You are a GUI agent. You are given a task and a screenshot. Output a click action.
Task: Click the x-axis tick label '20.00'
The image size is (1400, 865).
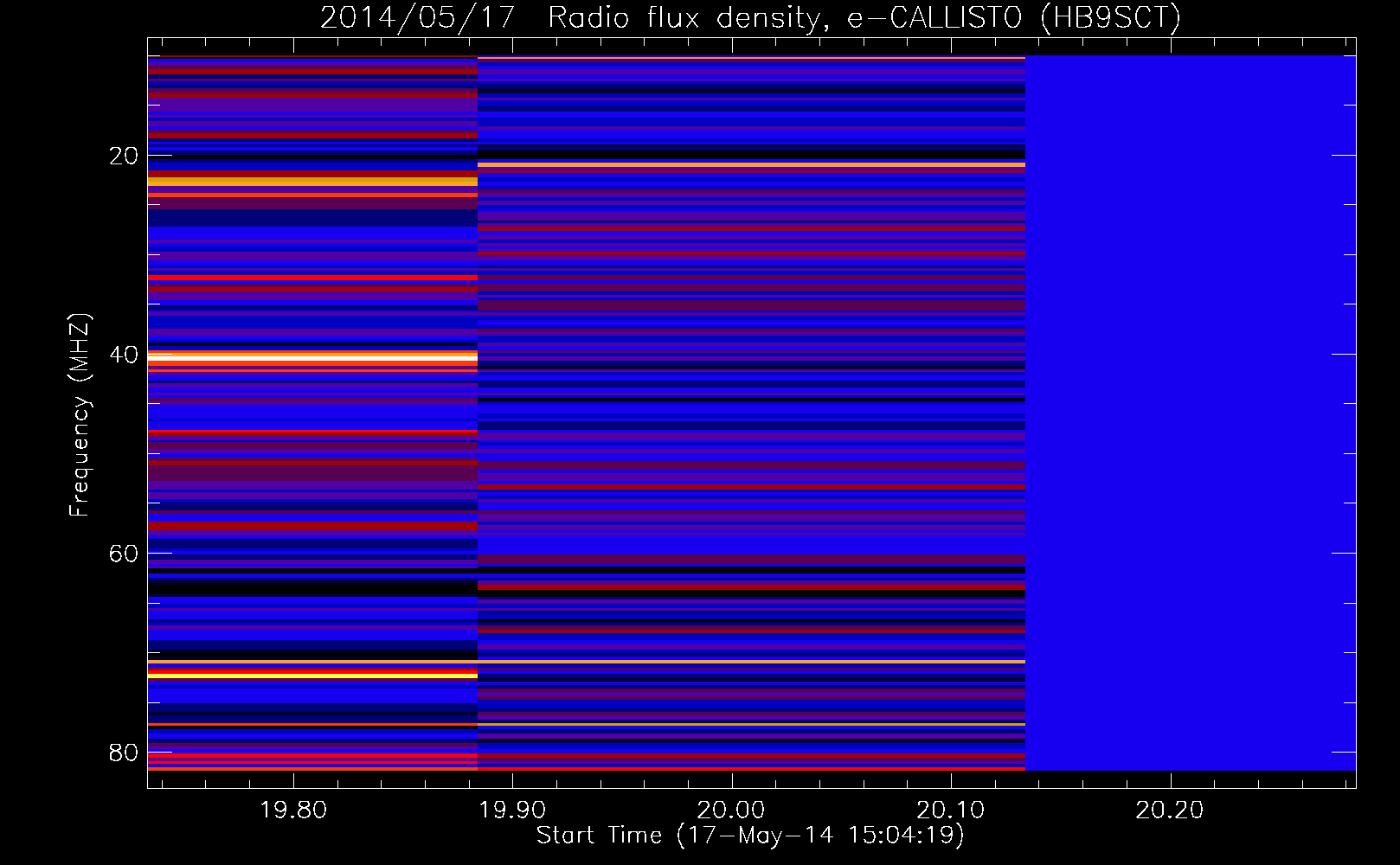(732, 810)
